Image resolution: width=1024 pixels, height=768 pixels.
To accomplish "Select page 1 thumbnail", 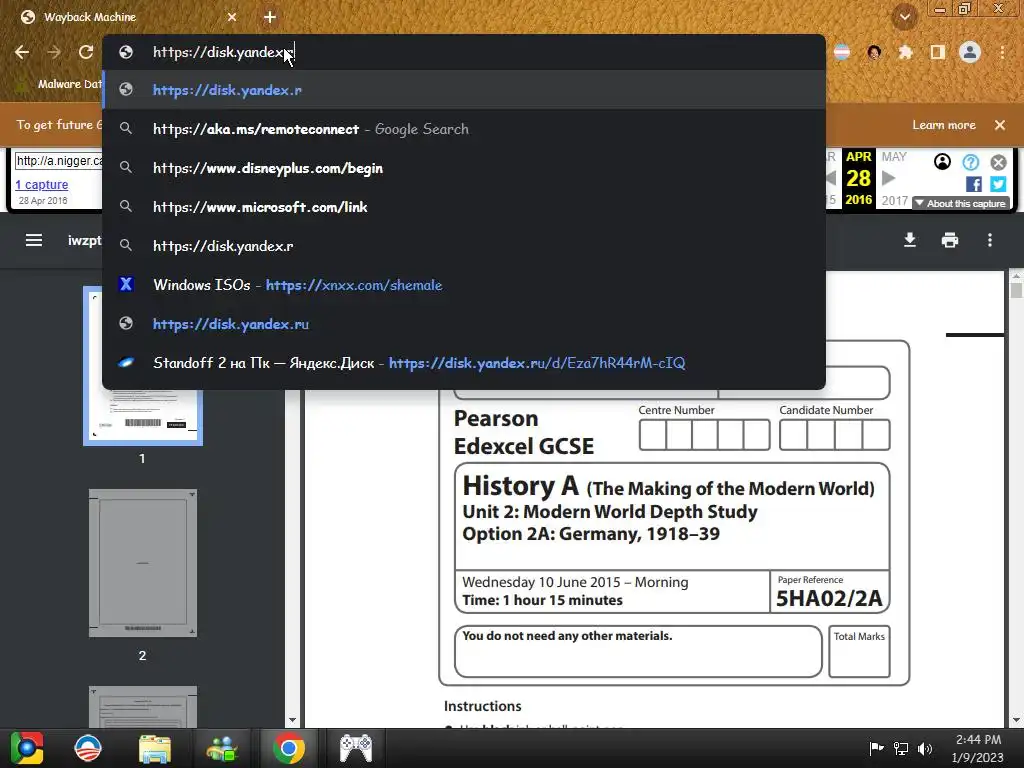I will click(143, 366).
